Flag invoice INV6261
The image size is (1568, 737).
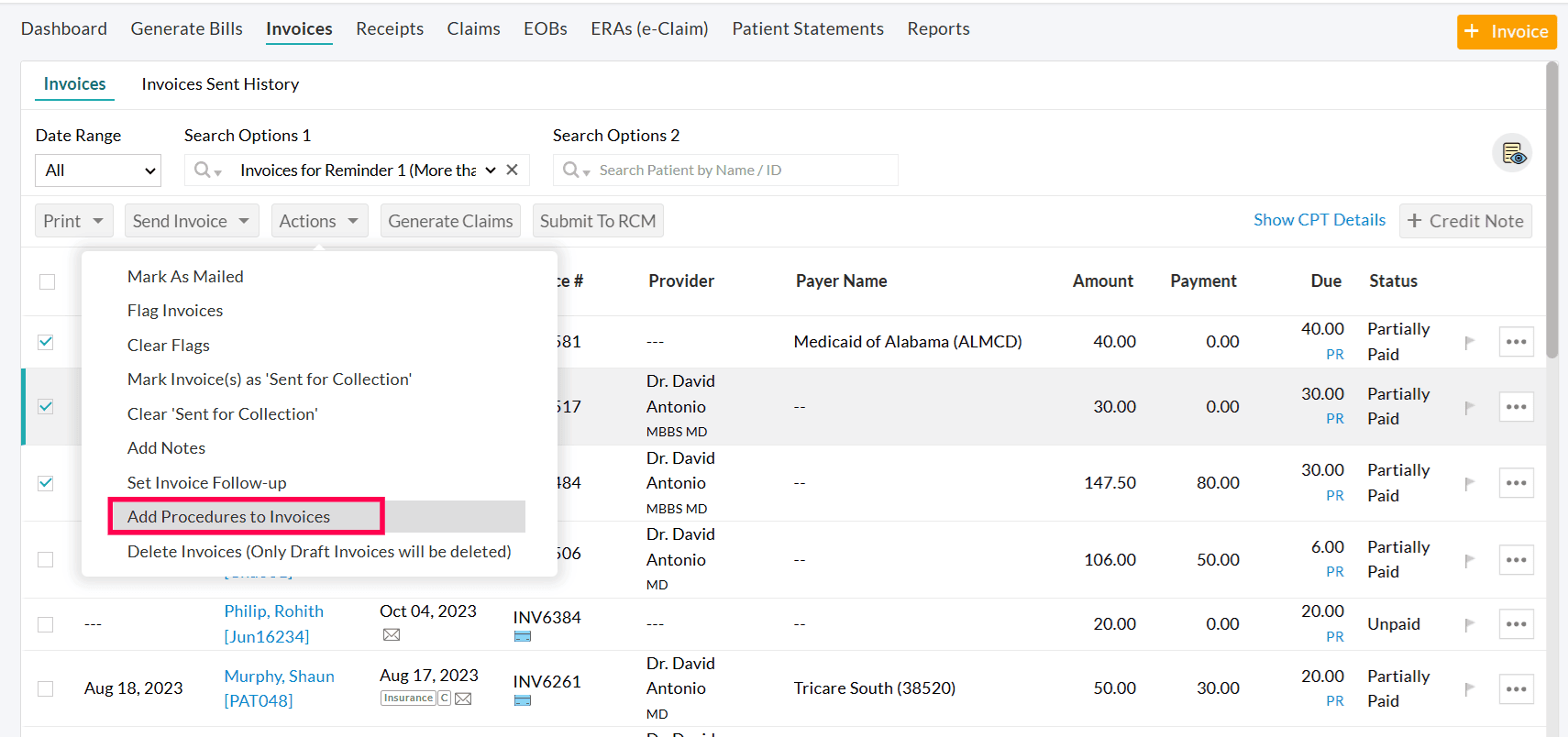coord(1469,688)
